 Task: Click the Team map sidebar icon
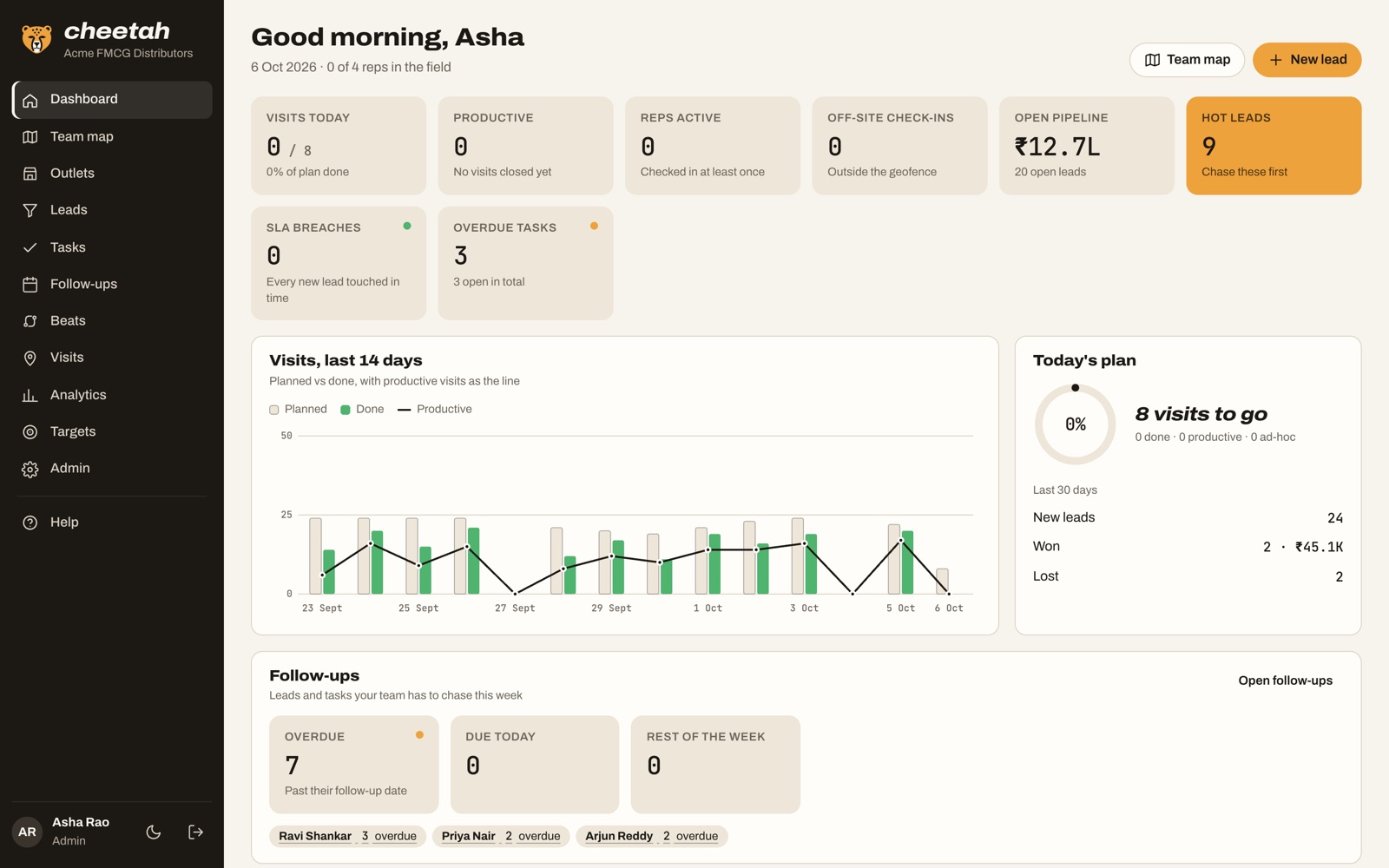(30, 137)
